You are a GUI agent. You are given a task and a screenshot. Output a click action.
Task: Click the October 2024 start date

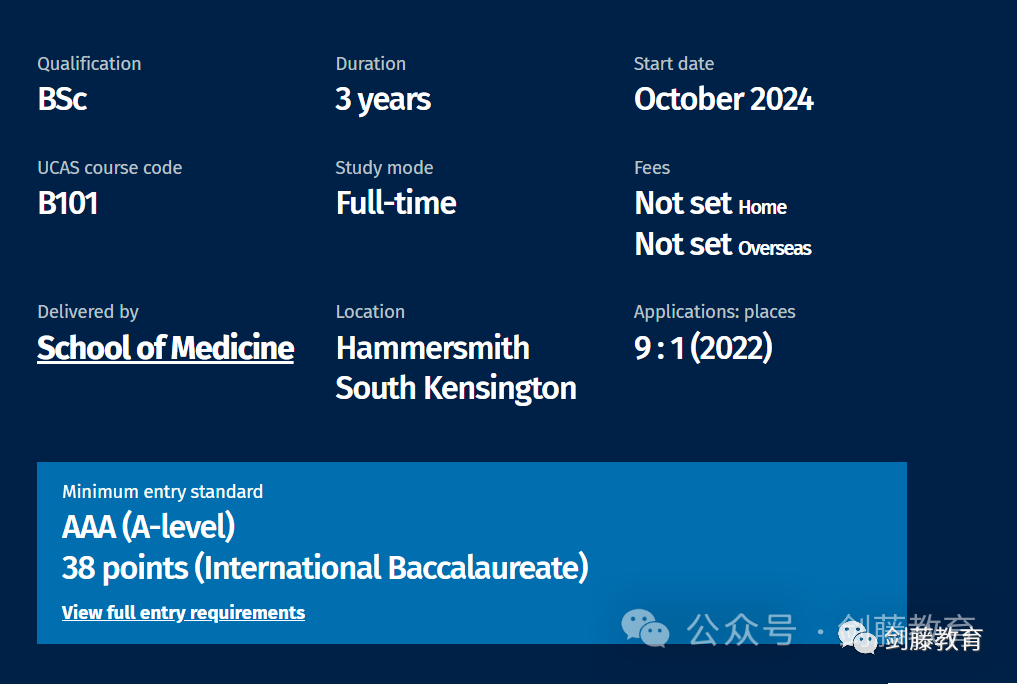[x=723, y=99]
